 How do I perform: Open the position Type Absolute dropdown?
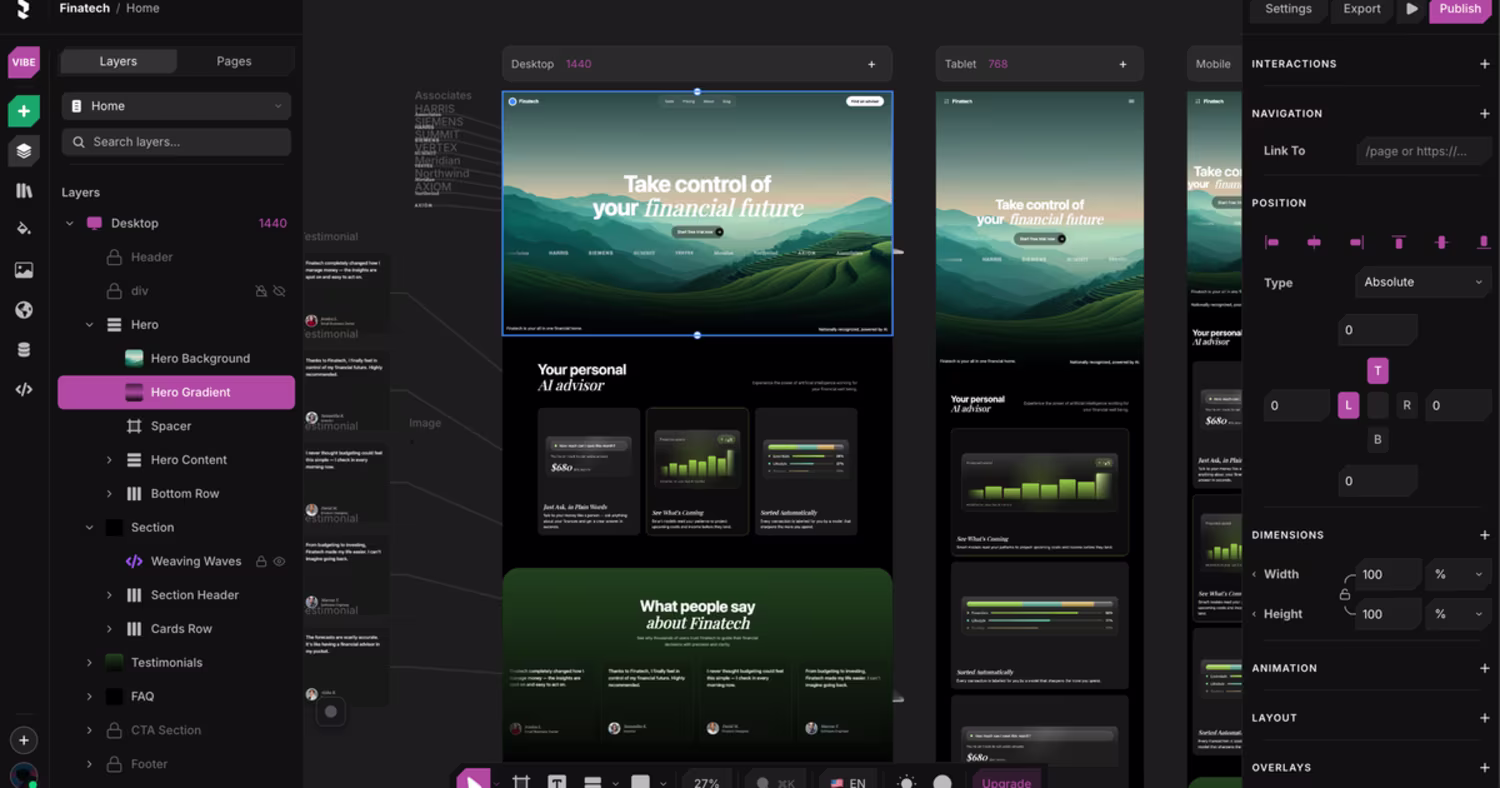click(x=1422, y=282)
